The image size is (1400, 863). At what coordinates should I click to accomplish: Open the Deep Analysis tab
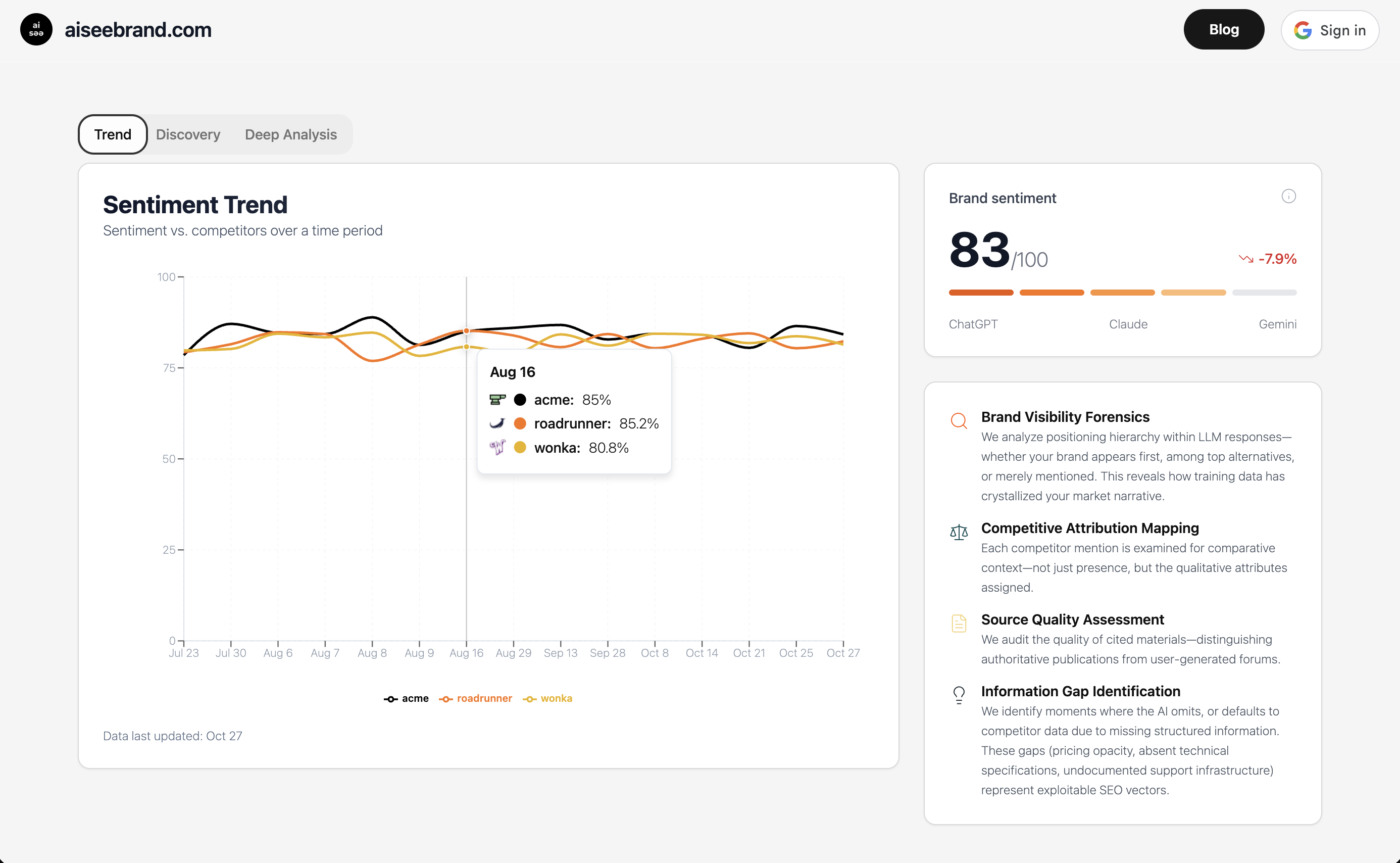click(291, 135)
